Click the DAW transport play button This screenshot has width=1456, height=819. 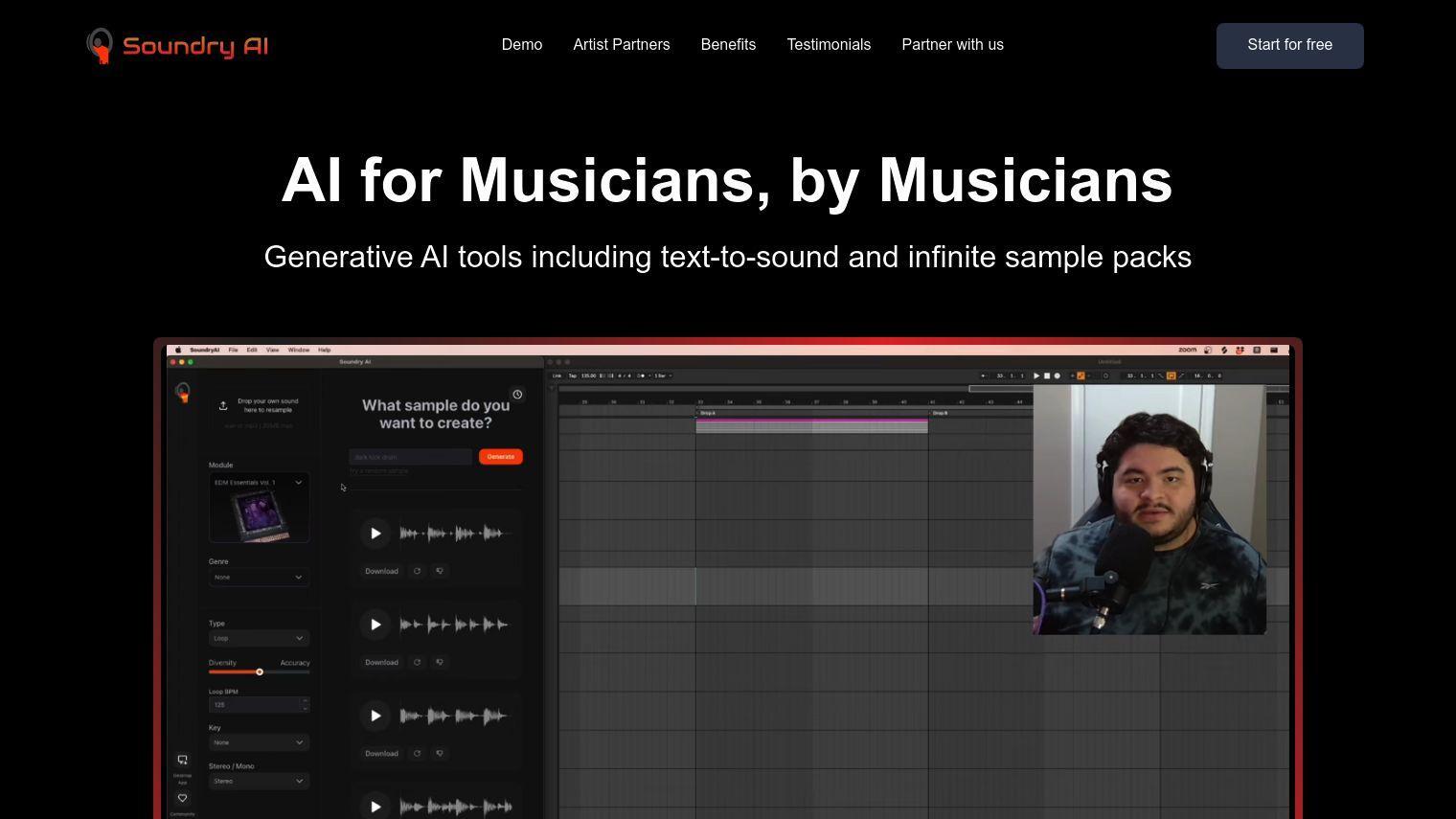point(1036,375)
